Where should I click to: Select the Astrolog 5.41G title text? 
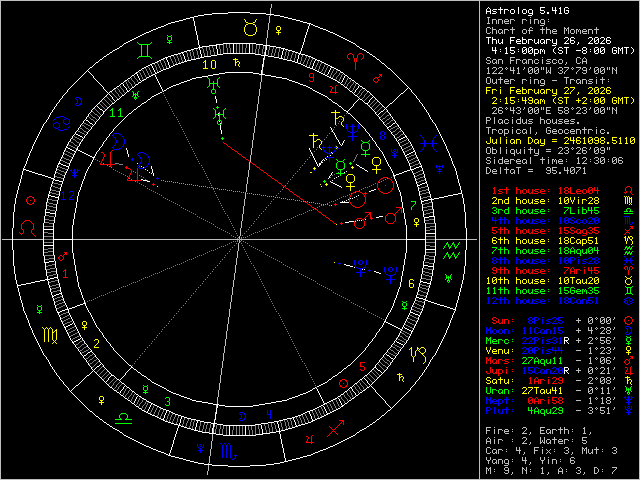[532, 11]
